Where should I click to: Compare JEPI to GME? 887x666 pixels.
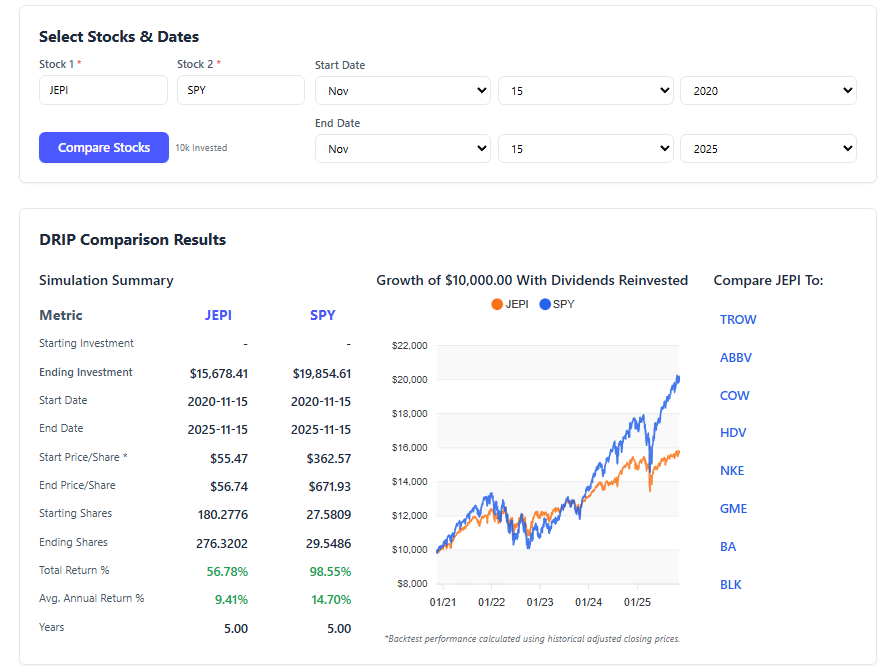point(733,508)
